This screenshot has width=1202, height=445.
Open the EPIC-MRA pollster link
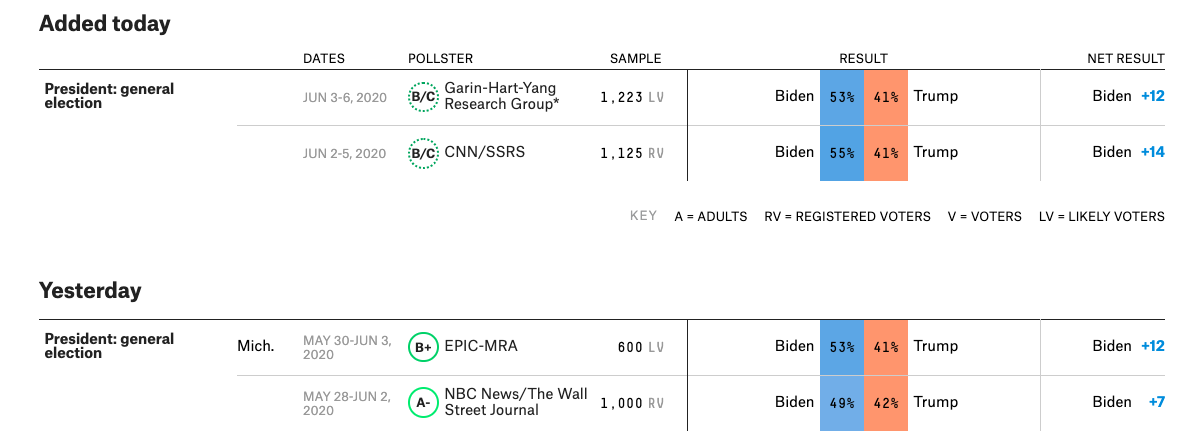tap(481, 346)
